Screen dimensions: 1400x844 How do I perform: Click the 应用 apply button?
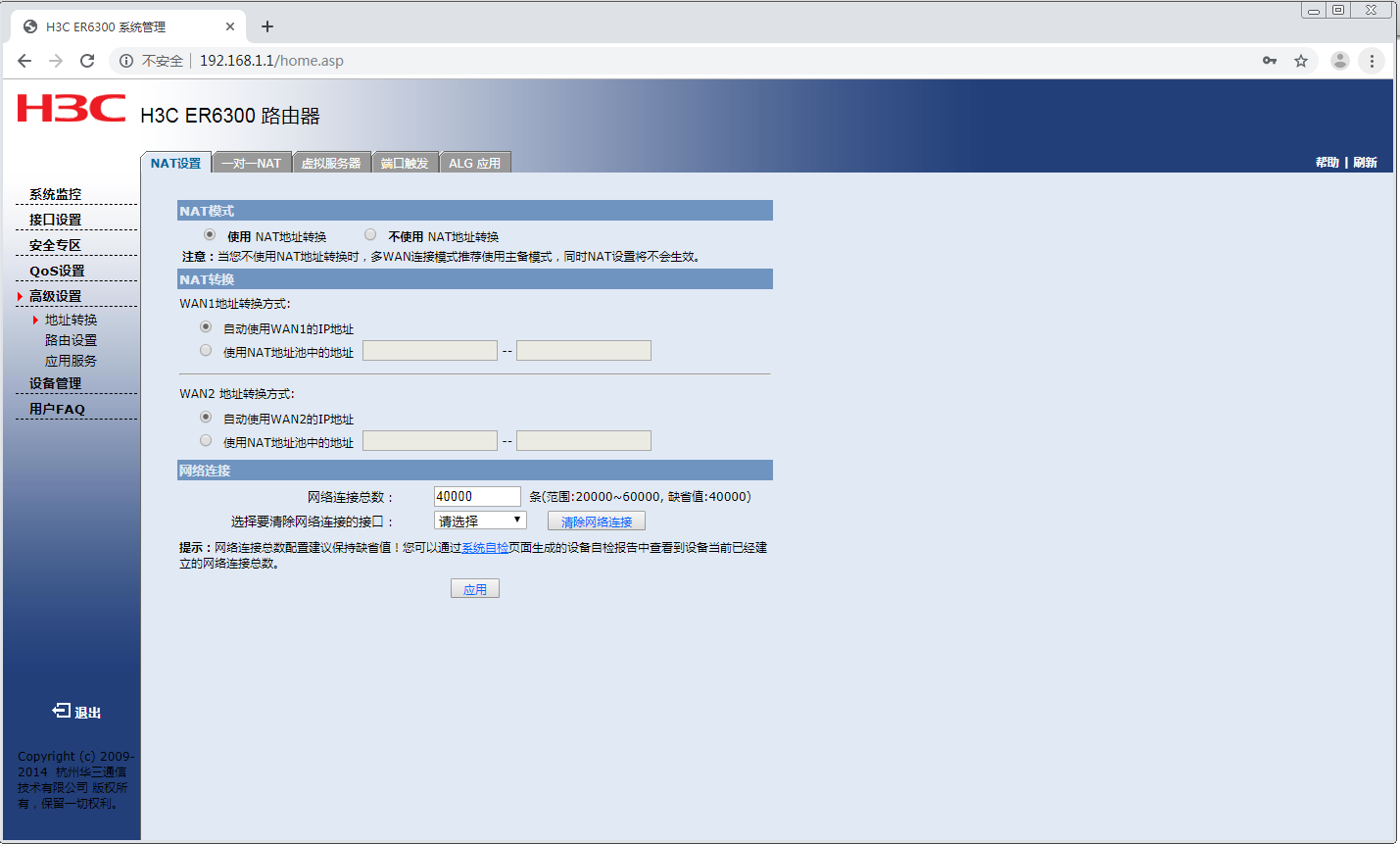click(475, 588)
